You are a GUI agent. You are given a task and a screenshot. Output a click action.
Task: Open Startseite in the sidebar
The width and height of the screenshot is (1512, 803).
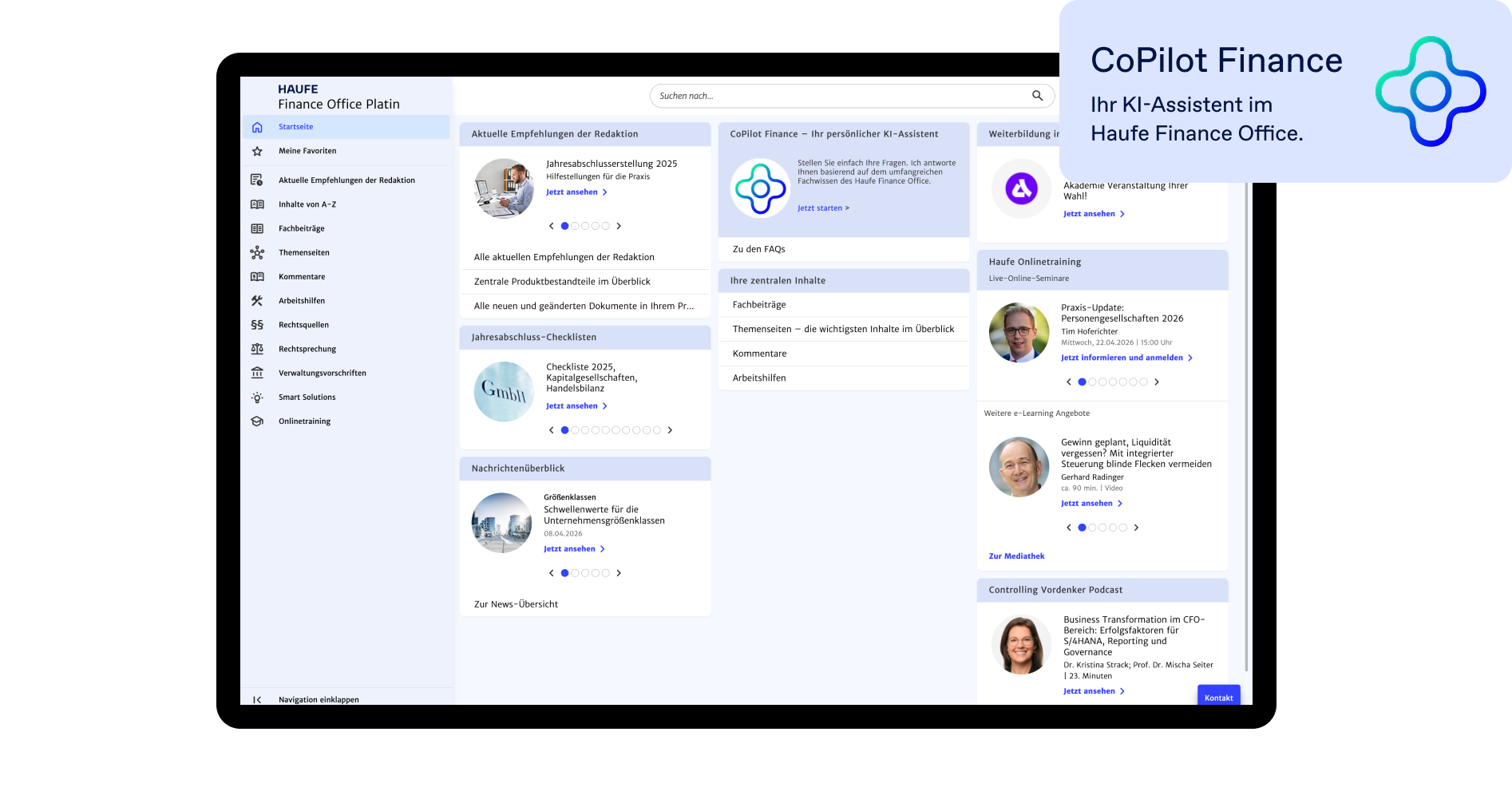click(346, 127)
